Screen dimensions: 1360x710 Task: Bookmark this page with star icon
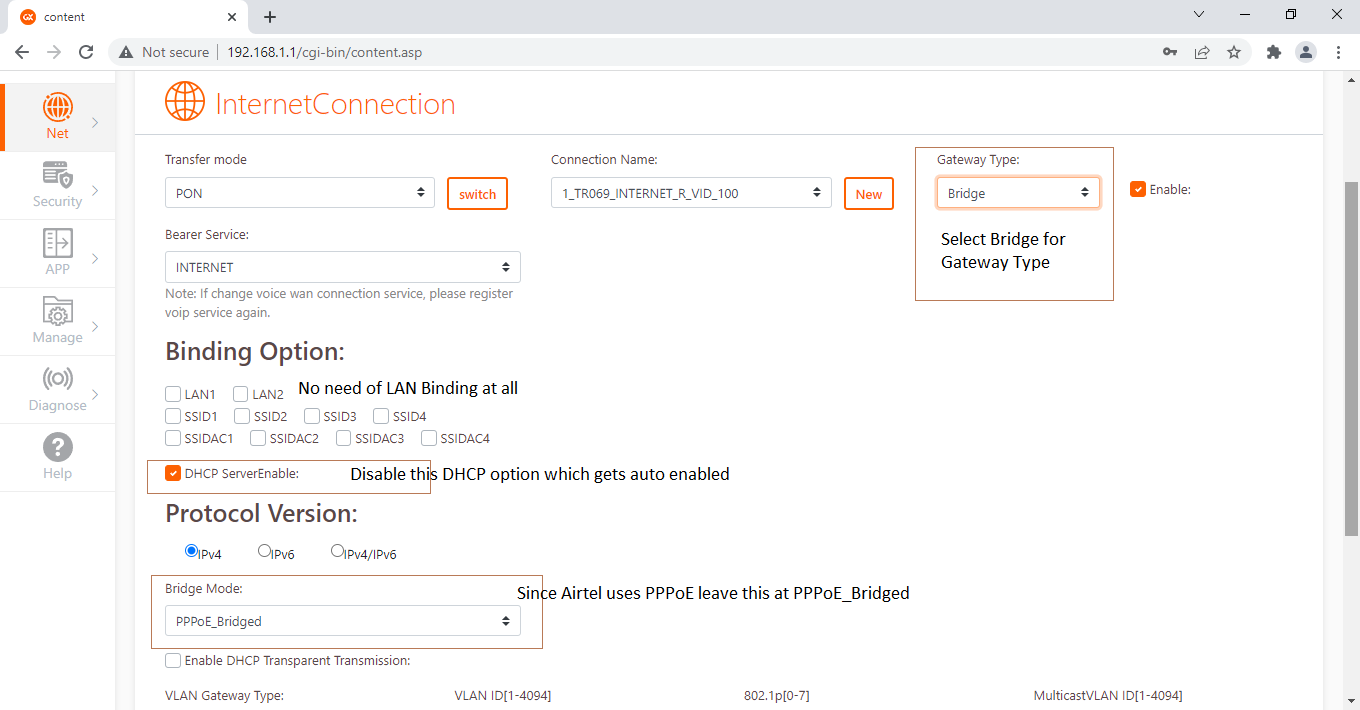tap(1234, 52)
